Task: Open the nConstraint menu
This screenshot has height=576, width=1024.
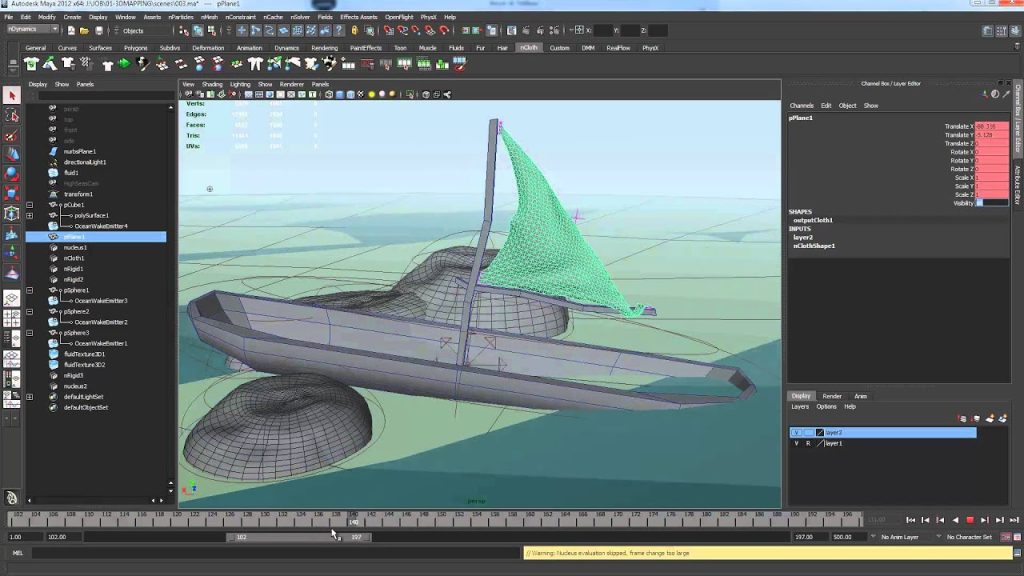Action: 240,17
